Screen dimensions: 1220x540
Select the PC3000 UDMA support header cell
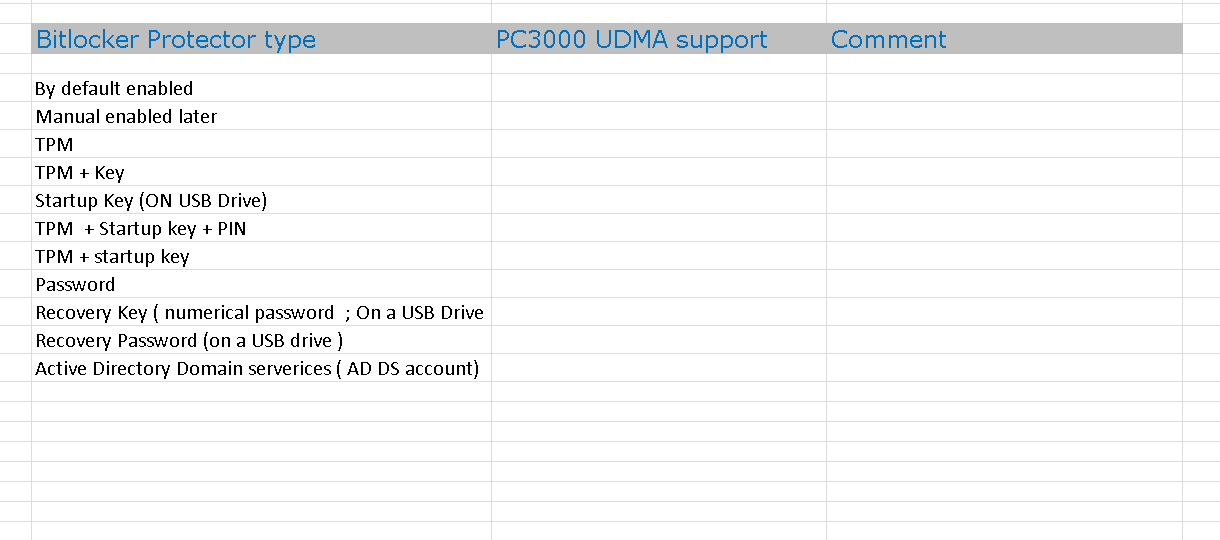point(659,39)
